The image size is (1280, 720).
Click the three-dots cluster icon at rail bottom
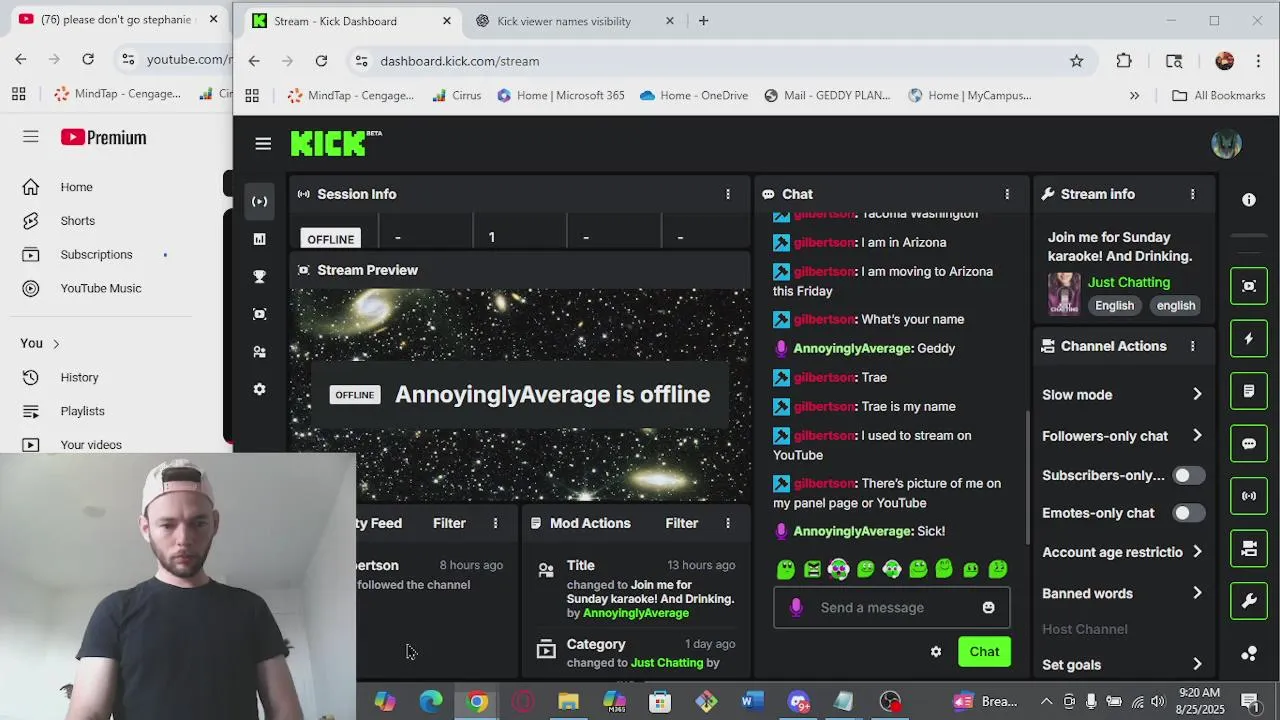click(x=1249, y=653)
